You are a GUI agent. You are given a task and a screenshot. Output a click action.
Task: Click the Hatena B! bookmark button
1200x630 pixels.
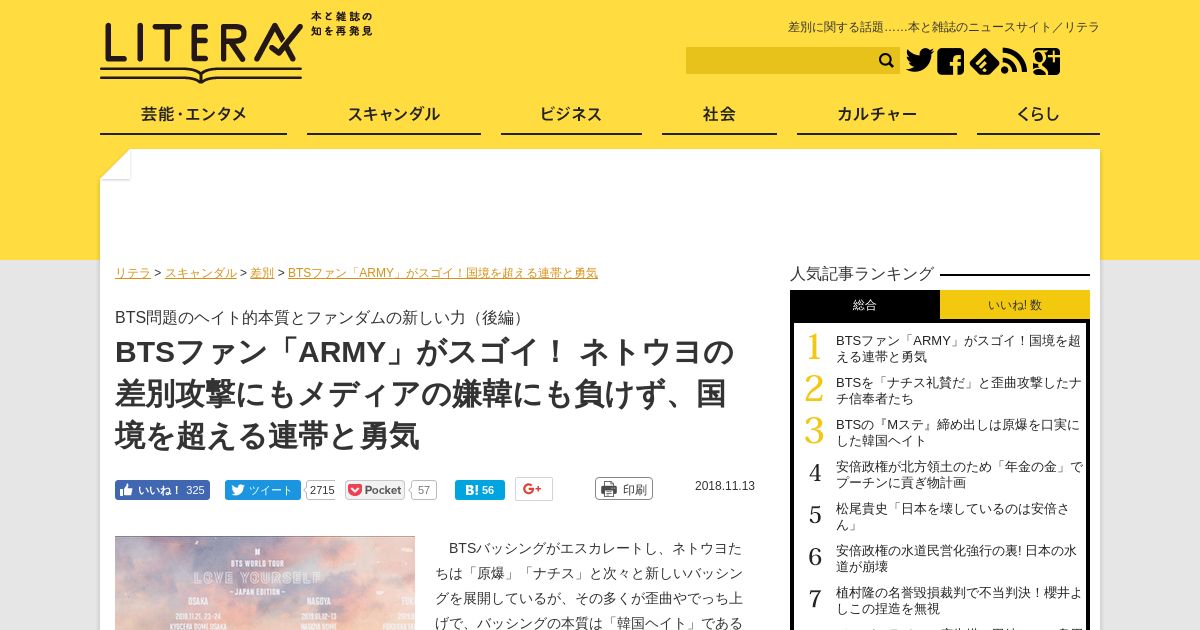pyautogui.click(x=480, y=490)
